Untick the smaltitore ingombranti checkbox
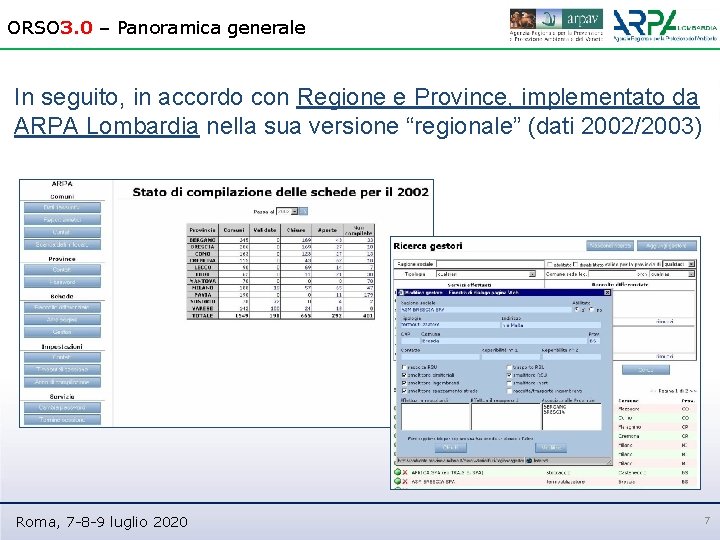This screenshot has width=720, height=540. coord(405,383)
